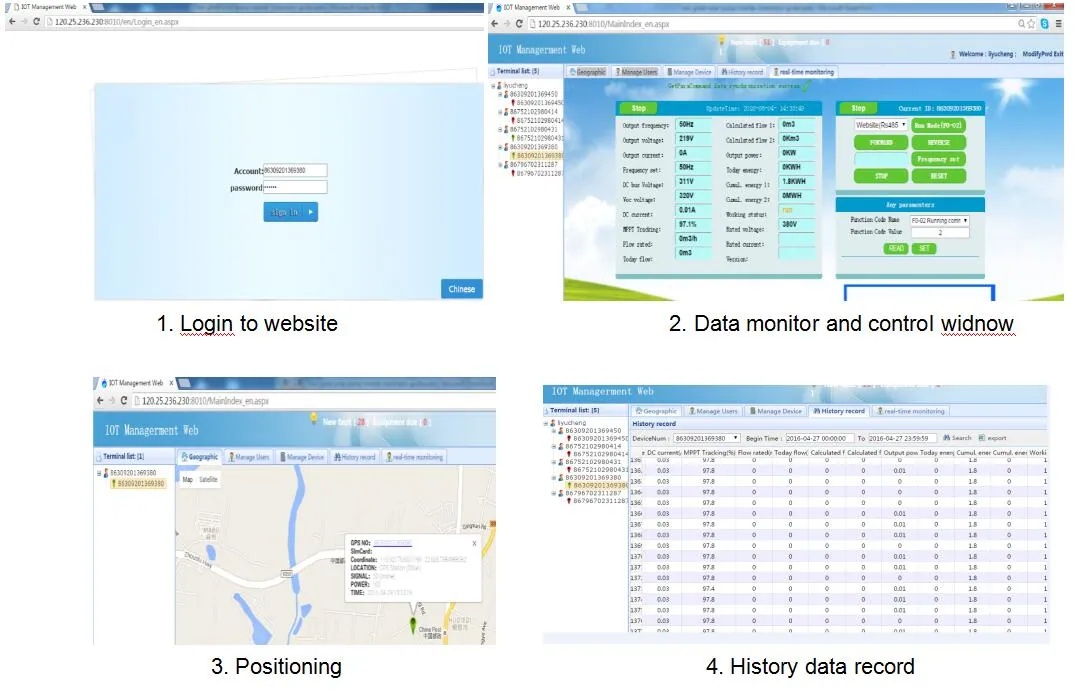
Task: Click the page zoom magnifier icon in address bar
Action: coord(1022,23)
